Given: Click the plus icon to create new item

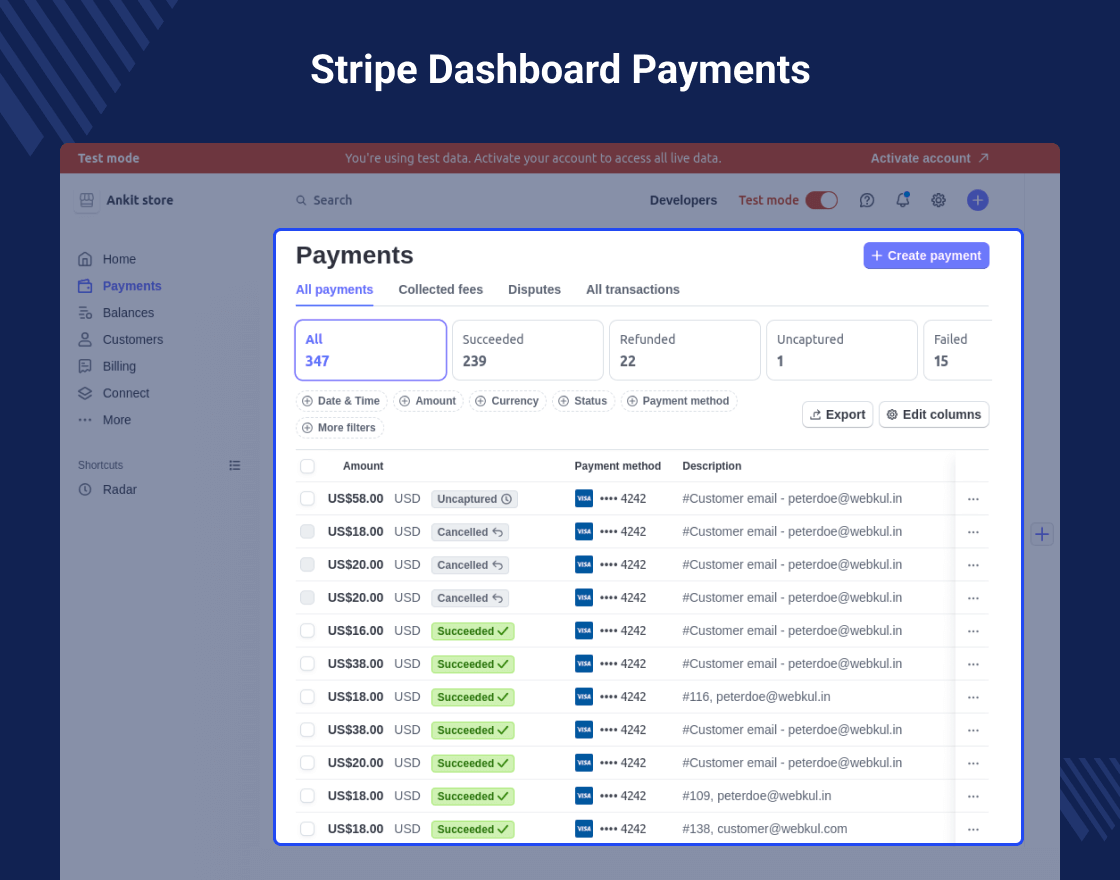Looking at the screenshot, I should [x=977, y=200].
